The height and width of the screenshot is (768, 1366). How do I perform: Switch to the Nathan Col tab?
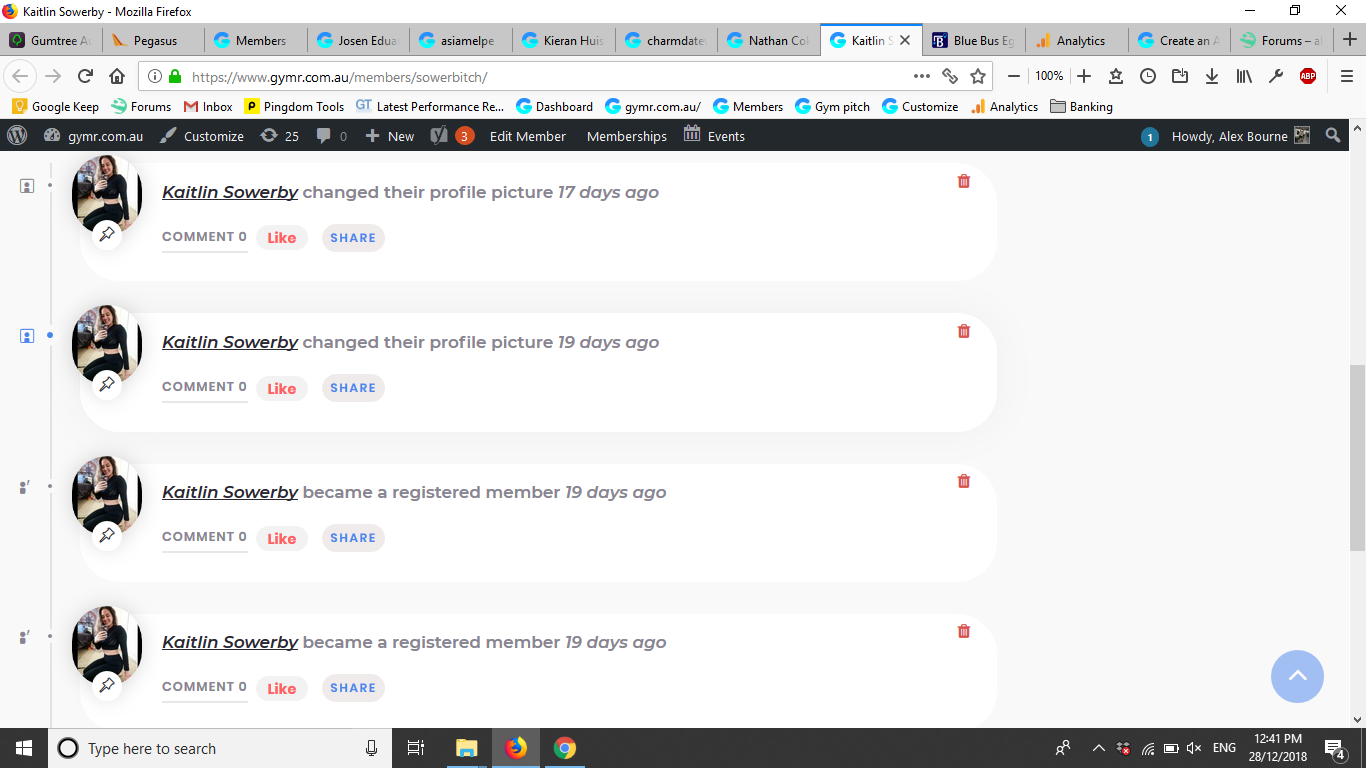coord(768,41)
